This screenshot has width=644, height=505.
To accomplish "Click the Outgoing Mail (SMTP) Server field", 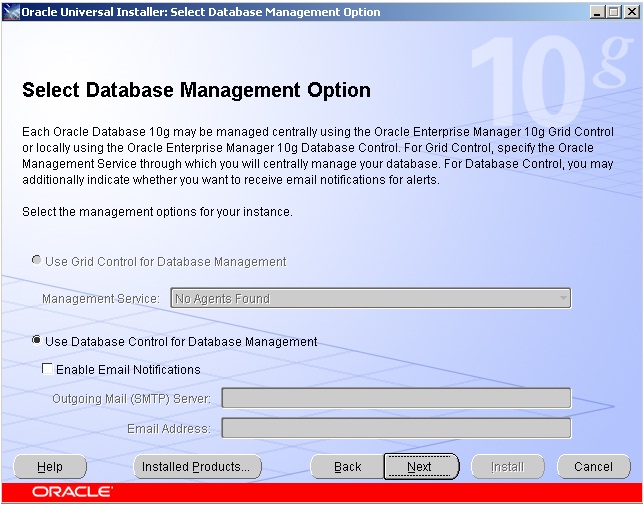I will click(395, 399).
